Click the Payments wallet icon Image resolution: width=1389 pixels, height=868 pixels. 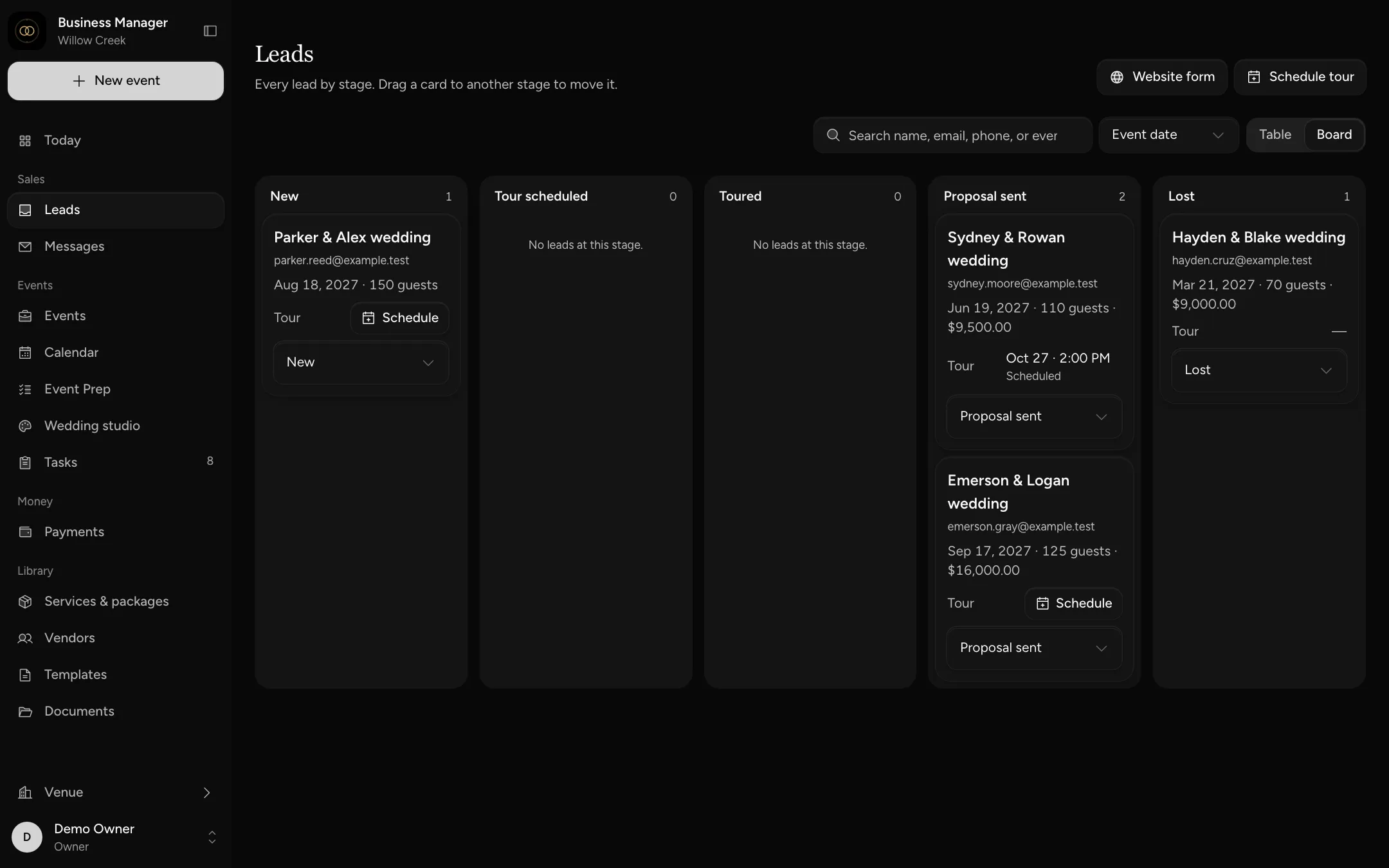(x=25, y=532)
